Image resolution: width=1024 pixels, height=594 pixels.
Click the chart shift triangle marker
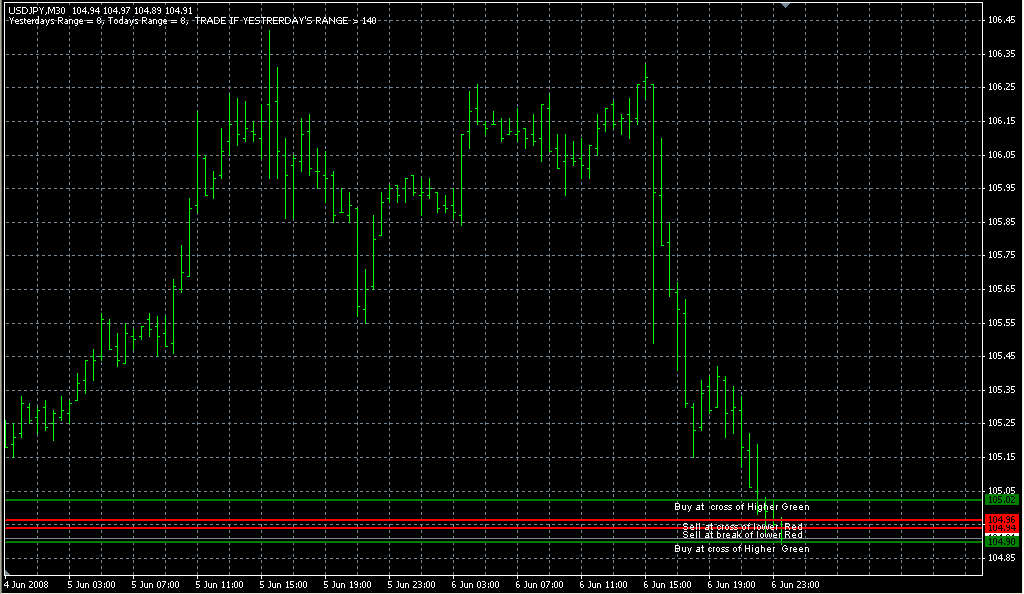pos(785,5)
